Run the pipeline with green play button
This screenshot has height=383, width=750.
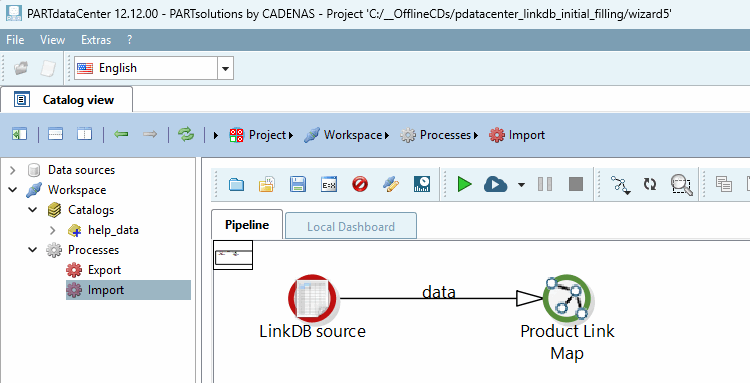464,184
